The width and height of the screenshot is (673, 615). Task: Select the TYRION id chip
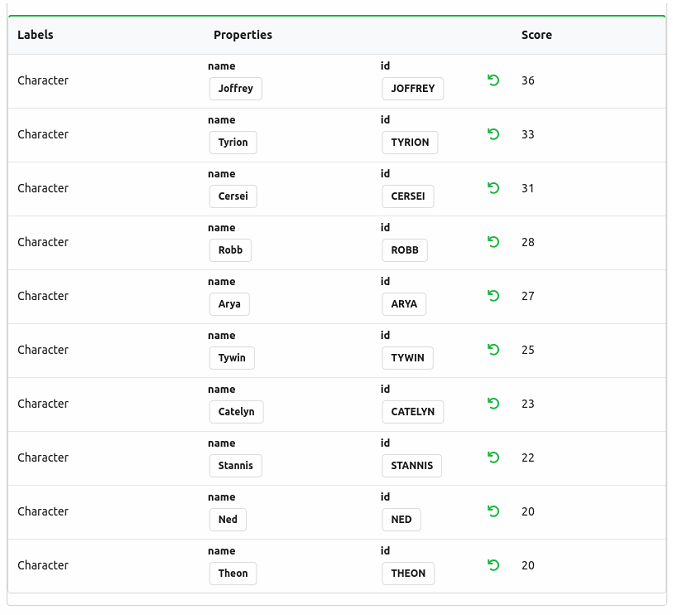click(410, 142)
